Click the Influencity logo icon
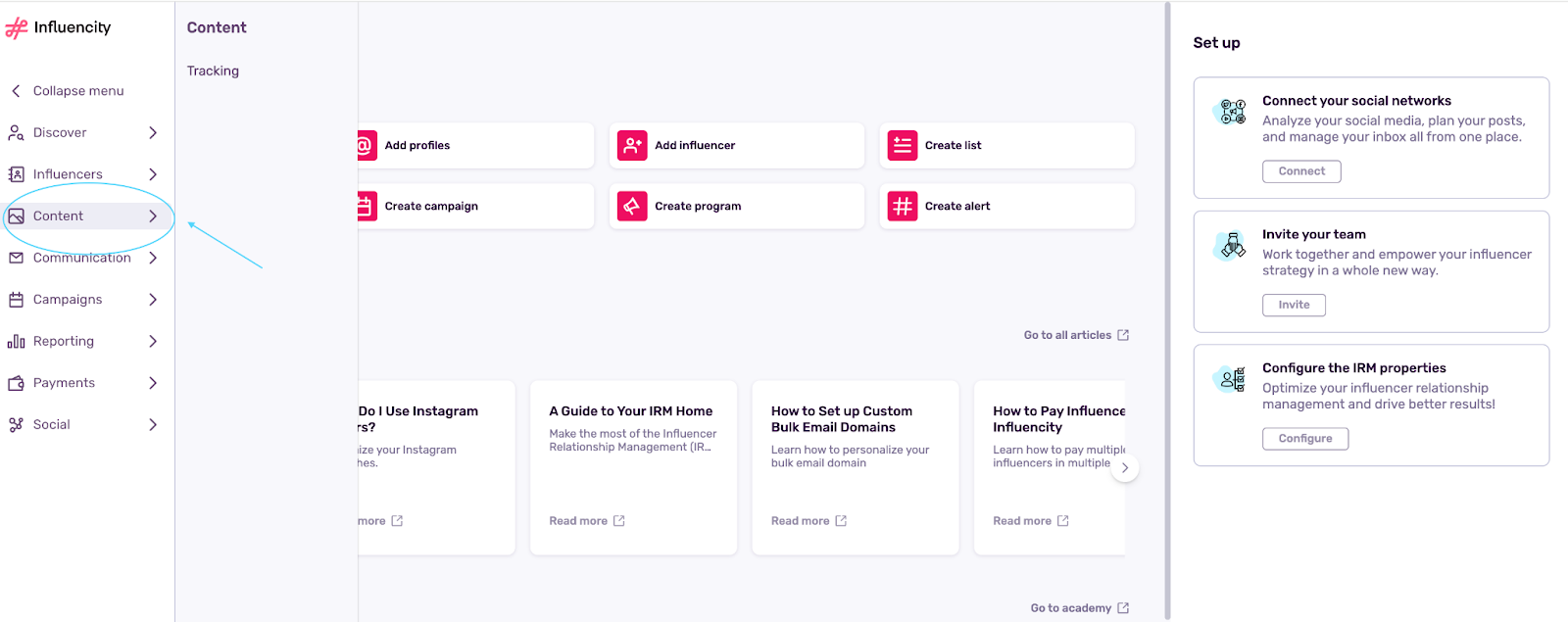The height and width of the screenshot is (622, 1568). [17, 28]
